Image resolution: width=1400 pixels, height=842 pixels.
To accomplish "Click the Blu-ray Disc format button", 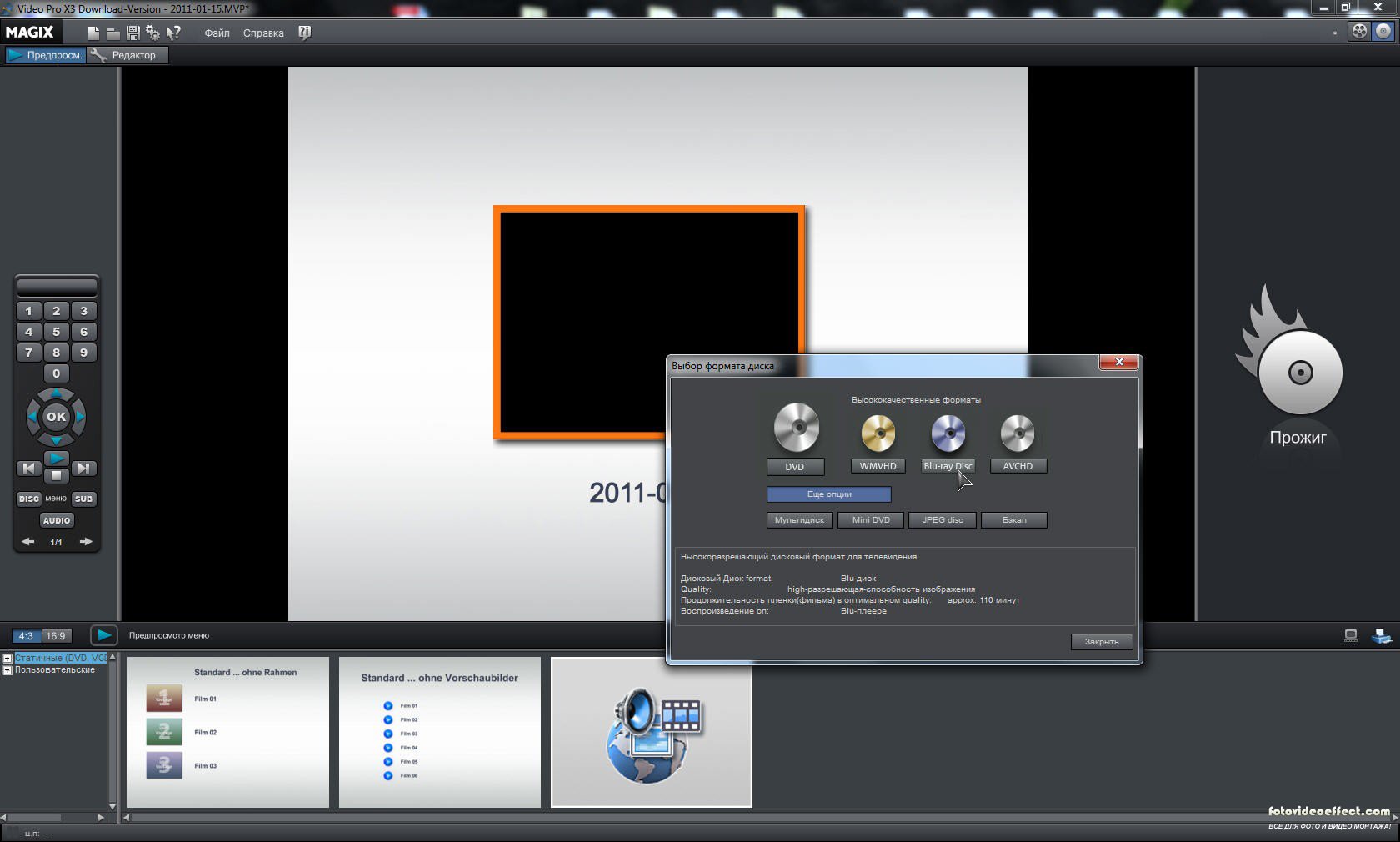I will pyautogui.click(x=947, y=466).
